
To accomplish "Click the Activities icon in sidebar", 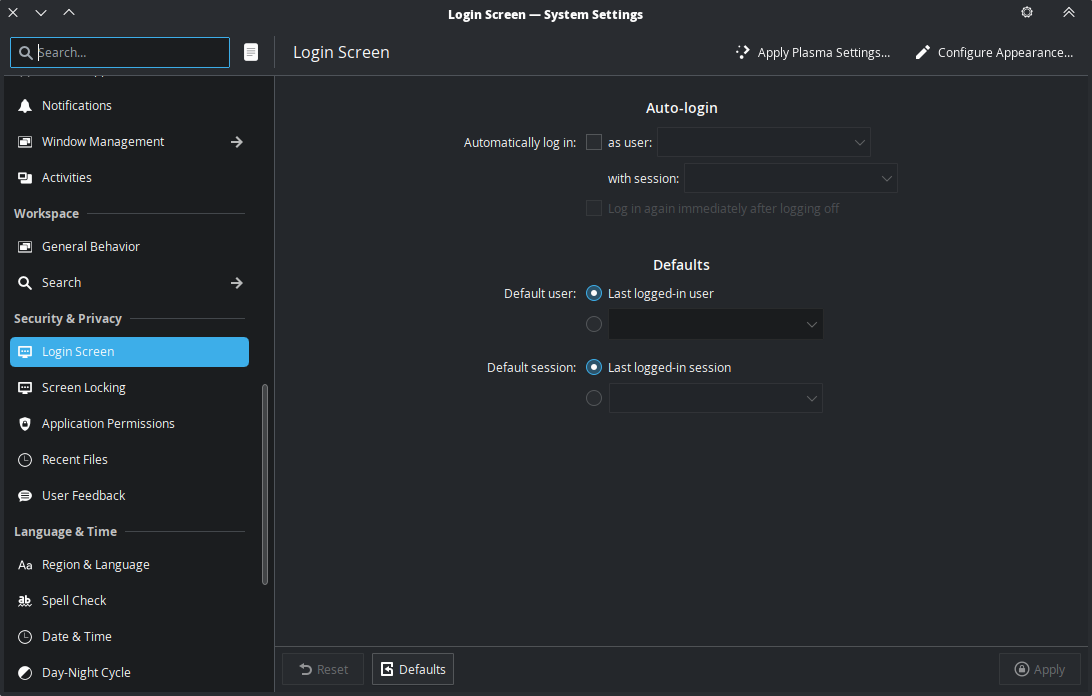I will (25, 178).
